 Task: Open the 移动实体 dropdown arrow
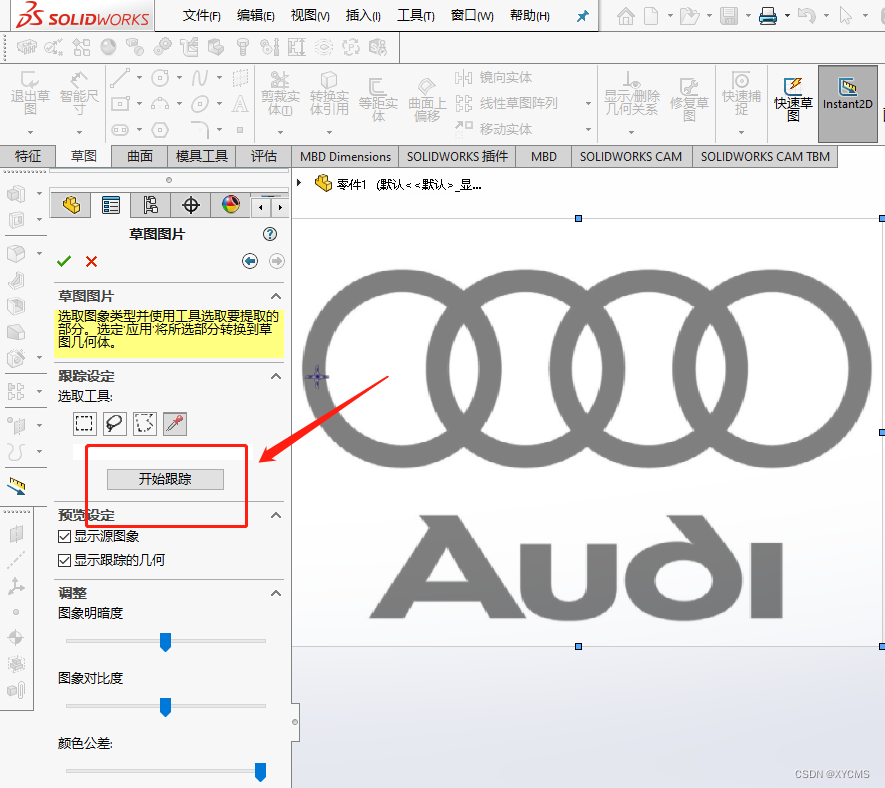[588, 129]
